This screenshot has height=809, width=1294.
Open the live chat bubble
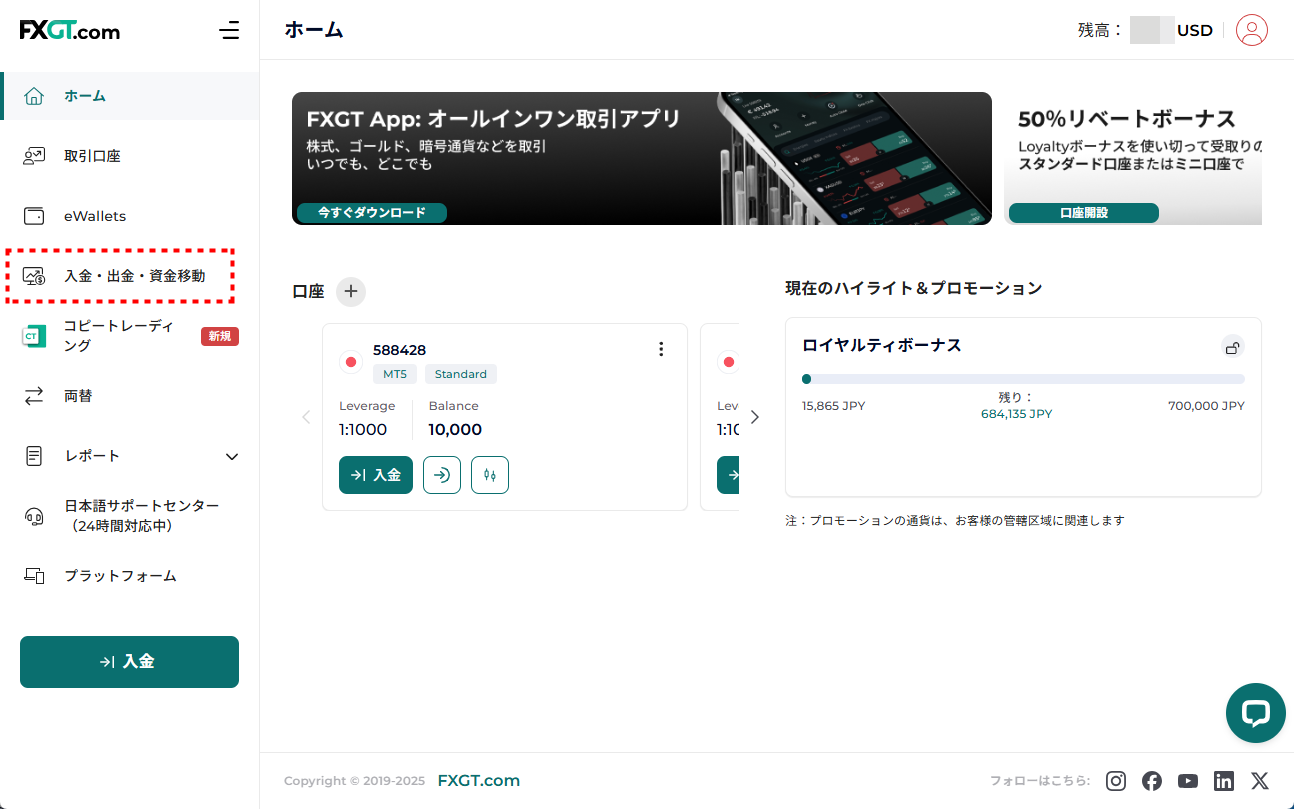coord(1256,713)
